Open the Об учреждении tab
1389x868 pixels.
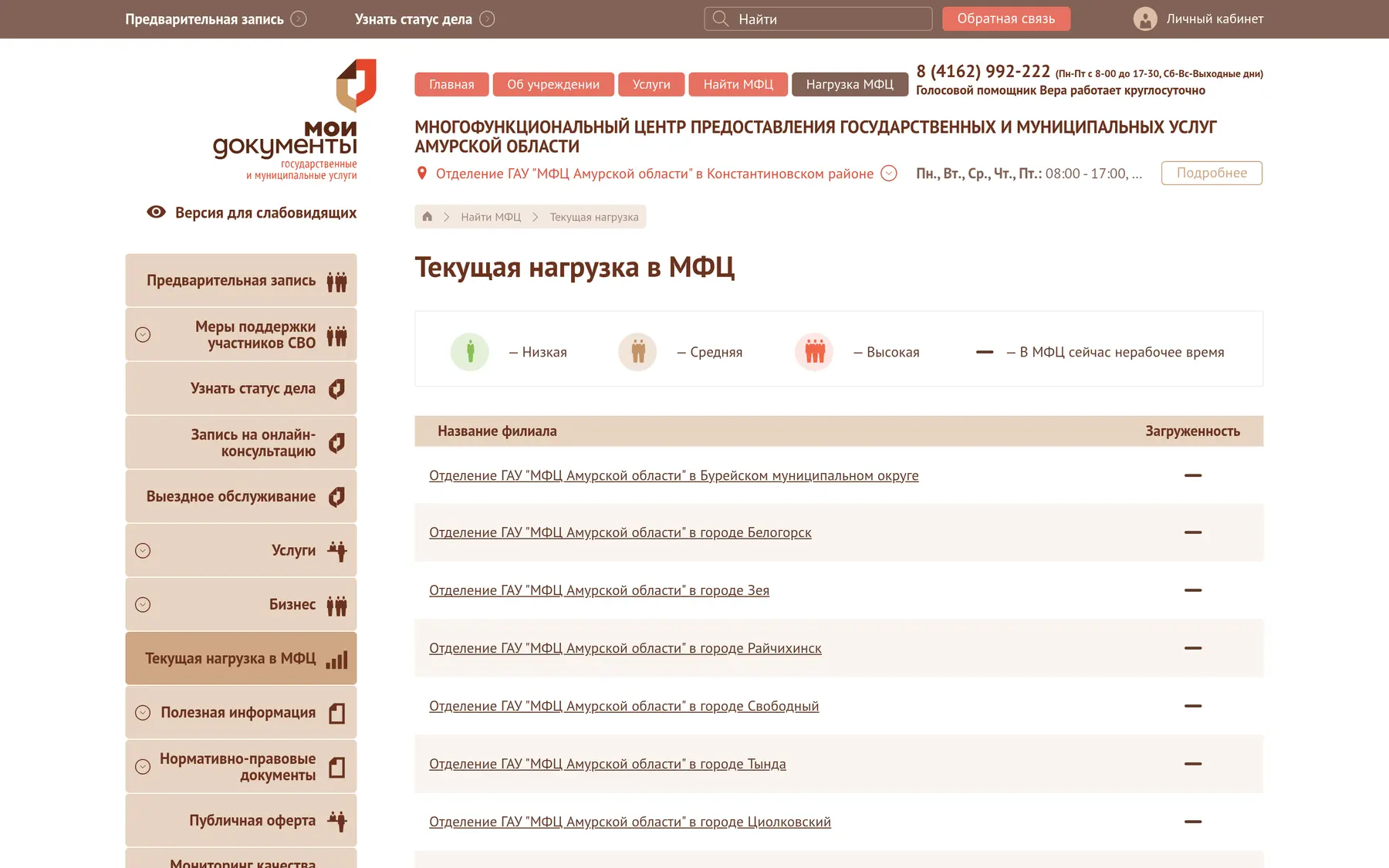[553, 84]
